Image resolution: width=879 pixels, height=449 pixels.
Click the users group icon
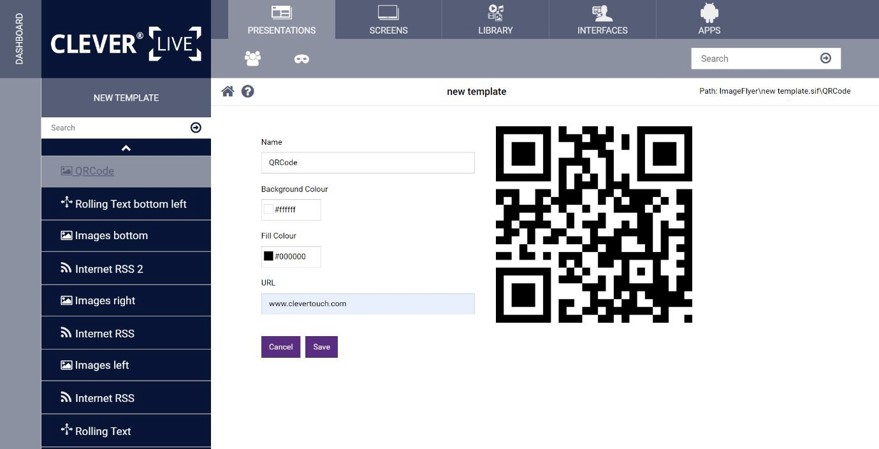click(253, 58)
